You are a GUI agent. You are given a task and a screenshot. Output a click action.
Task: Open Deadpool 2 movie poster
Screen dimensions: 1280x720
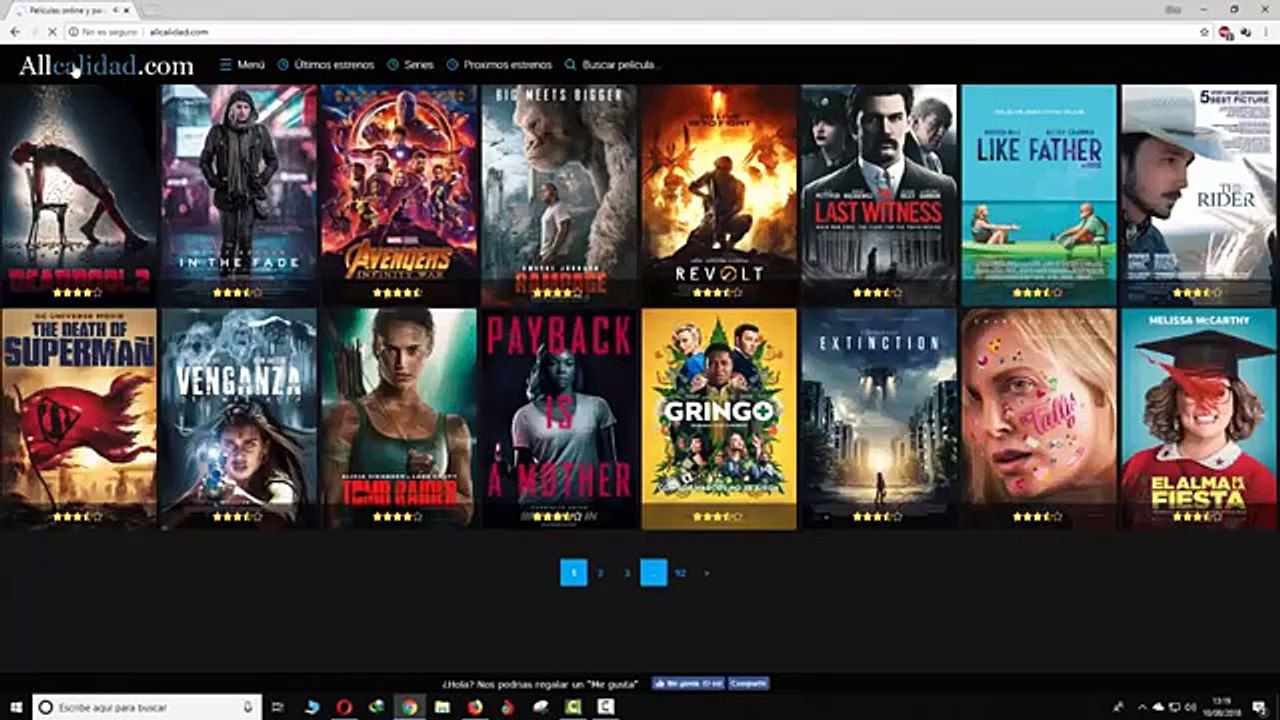(x=79, y=195)
